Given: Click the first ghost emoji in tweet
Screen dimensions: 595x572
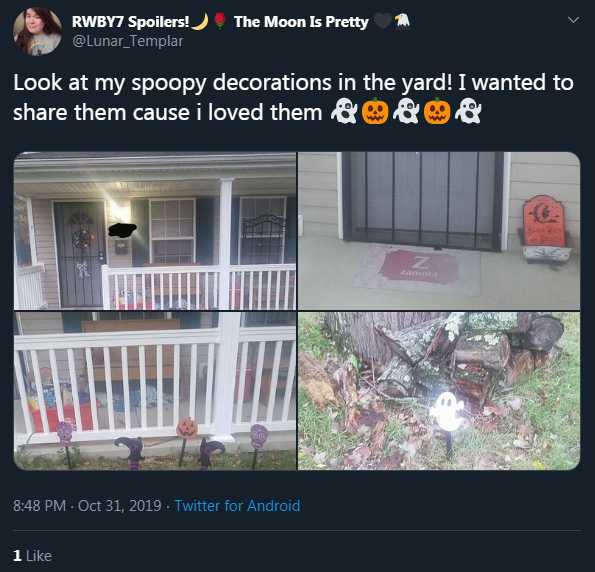Looking at the screenshot, I should tap(344, 111).
